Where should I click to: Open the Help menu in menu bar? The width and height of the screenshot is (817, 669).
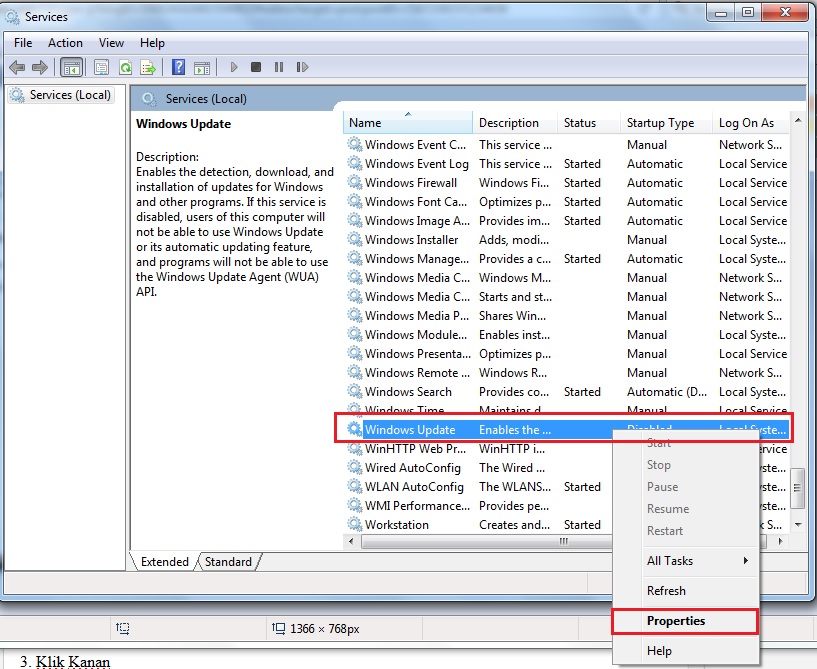coord(152,43)
